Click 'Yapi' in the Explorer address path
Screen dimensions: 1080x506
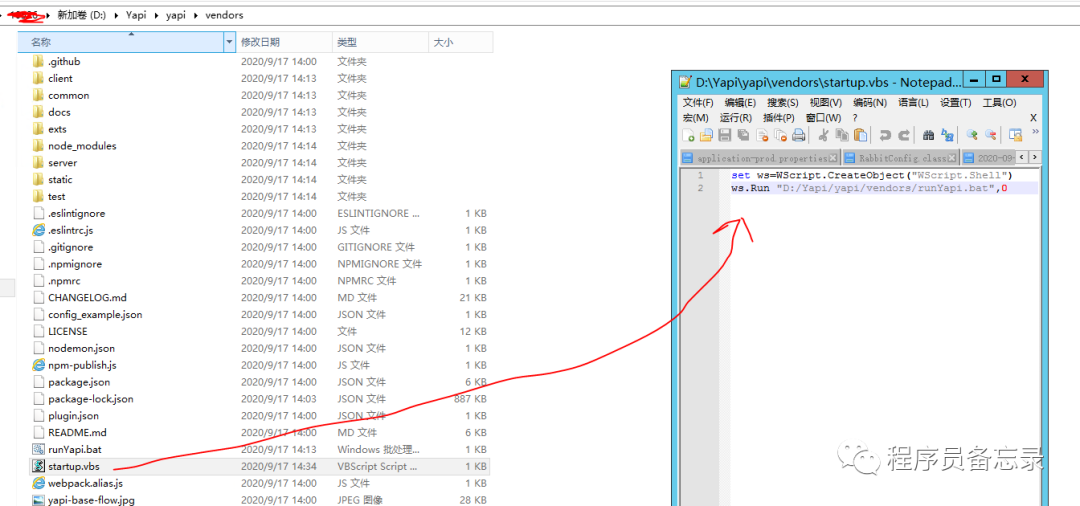coord(136,14)
